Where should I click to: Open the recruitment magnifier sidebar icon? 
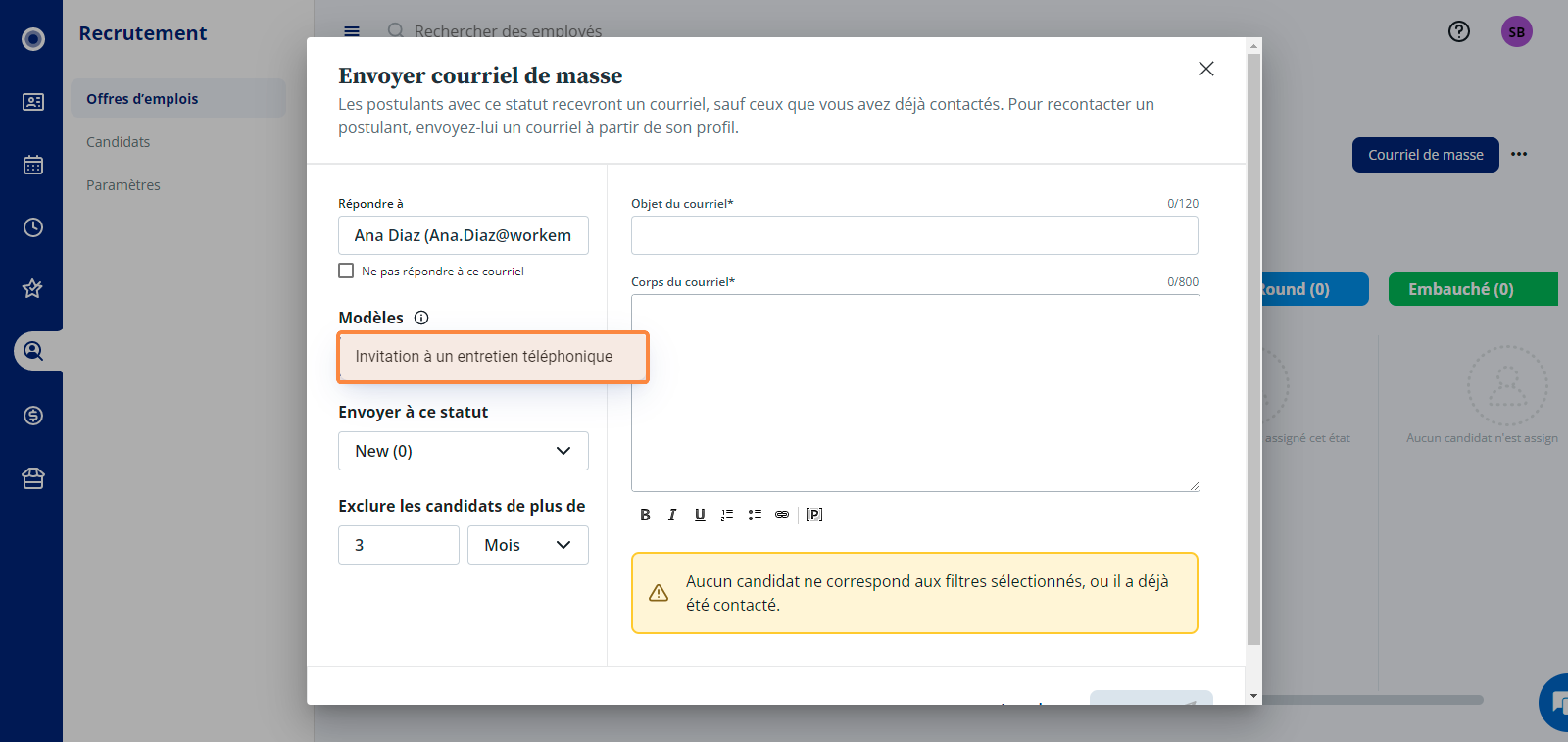(33, 351)
